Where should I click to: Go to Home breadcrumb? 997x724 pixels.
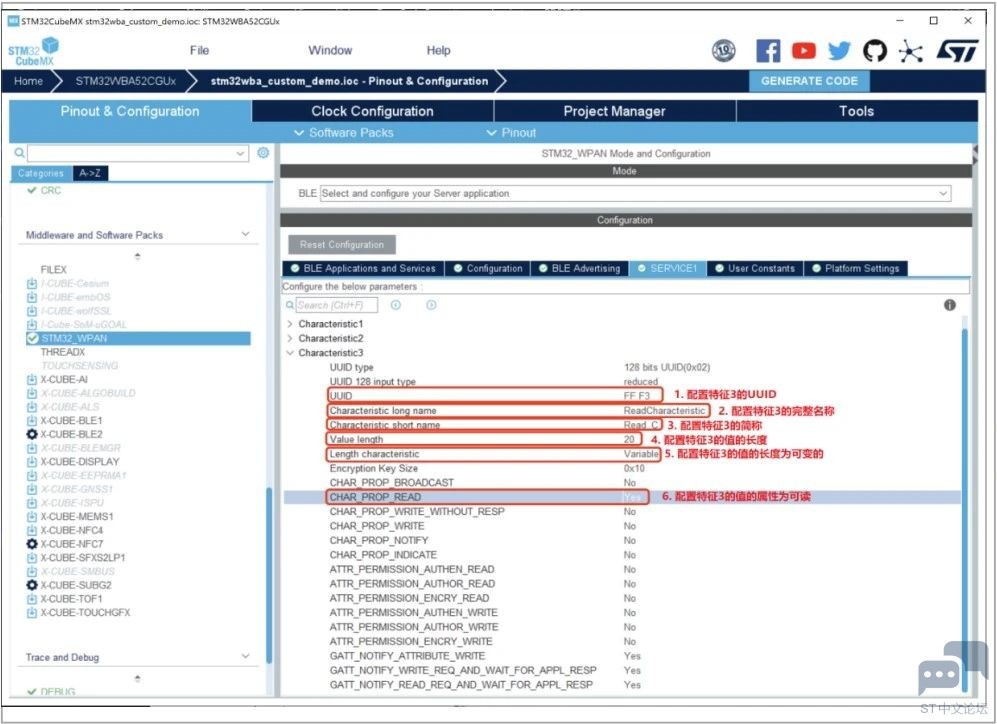(29, 81)
